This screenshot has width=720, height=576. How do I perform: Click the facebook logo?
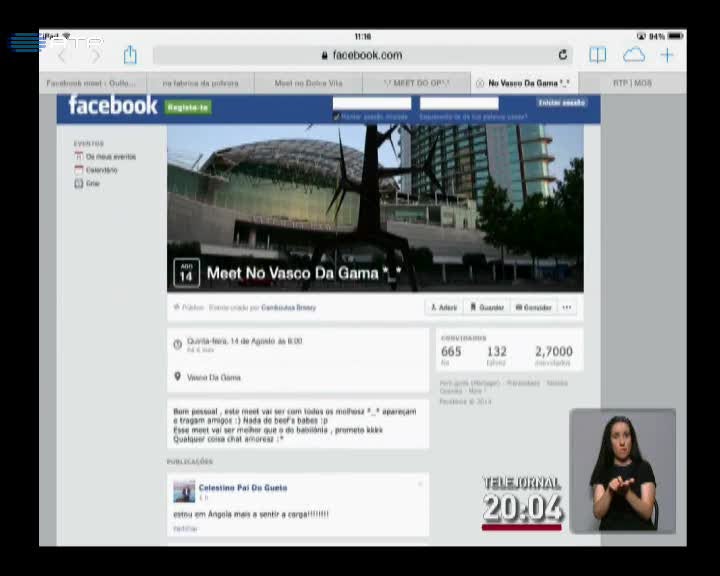coord(112,106)
